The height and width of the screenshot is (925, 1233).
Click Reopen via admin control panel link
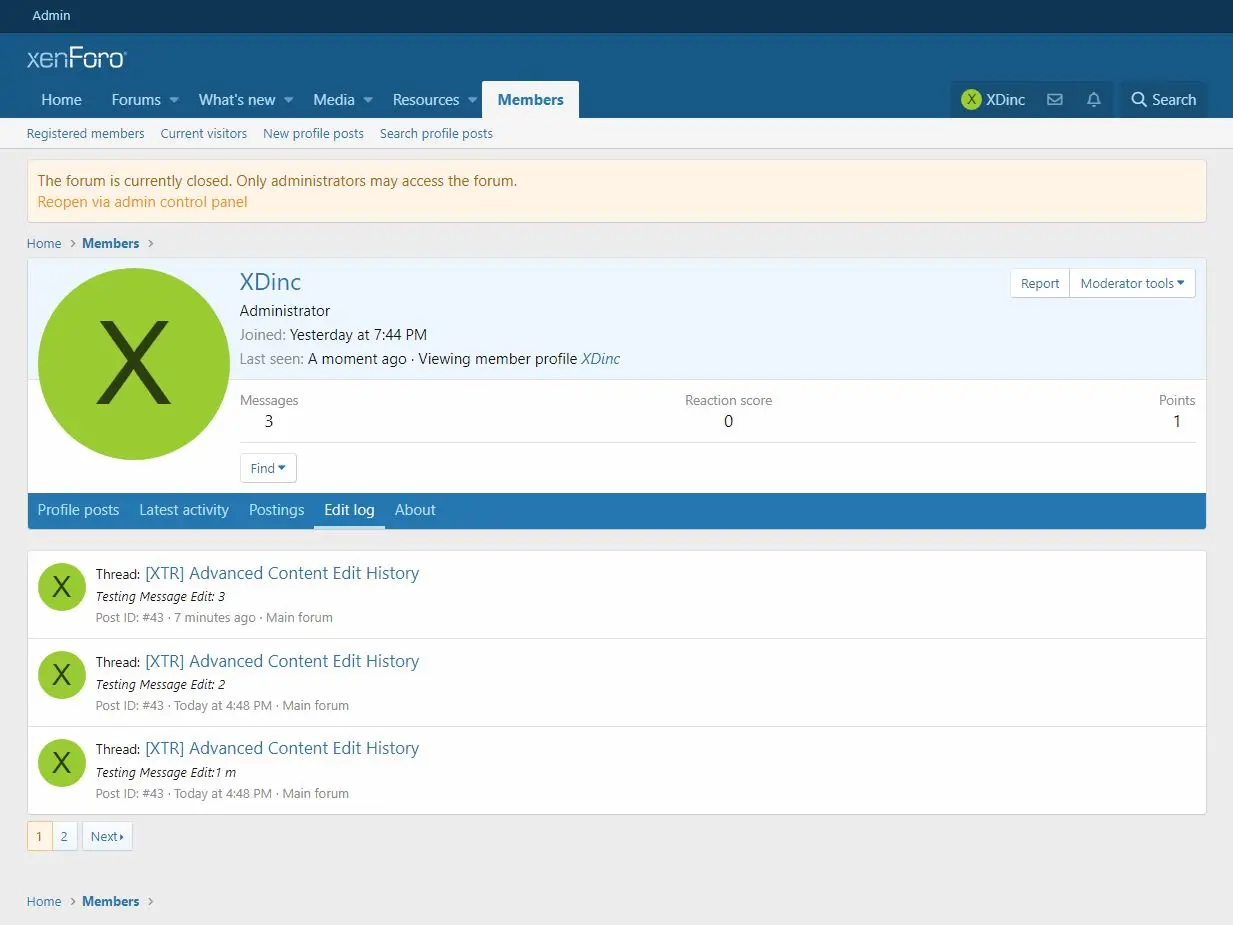coord(142,202)
